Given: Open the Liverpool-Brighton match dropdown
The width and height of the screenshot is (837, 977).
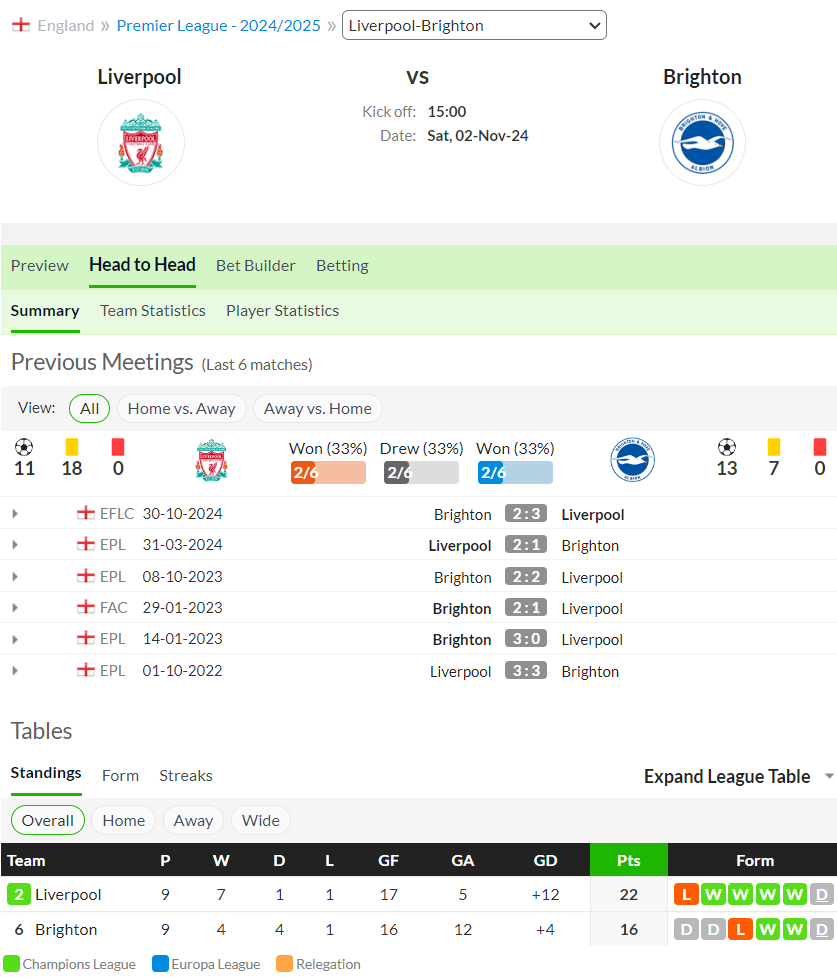Looking at the screenshot, I should click(474, 26).
